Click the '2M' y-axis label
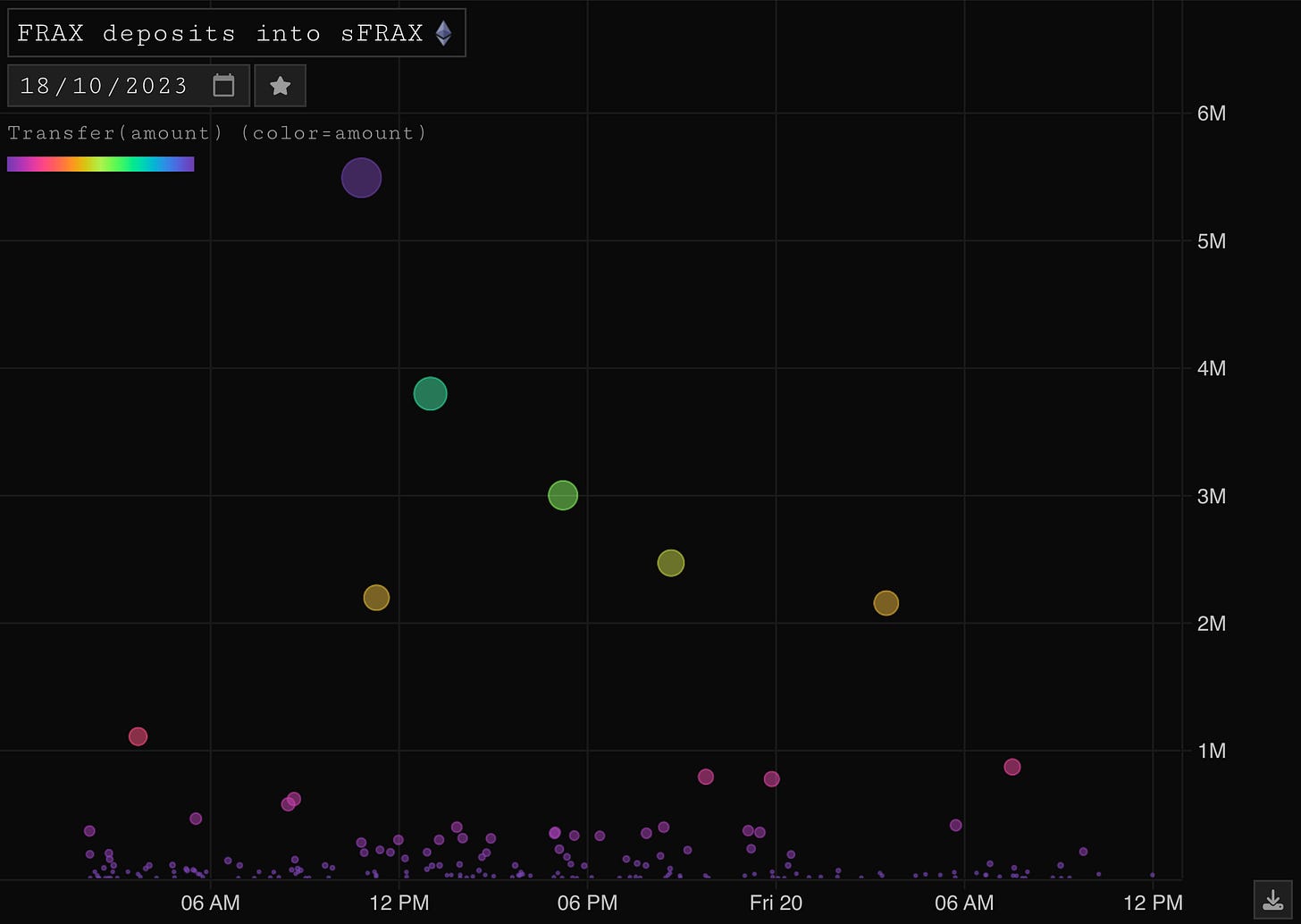 pyautogui.click(x=1211, y=624)
